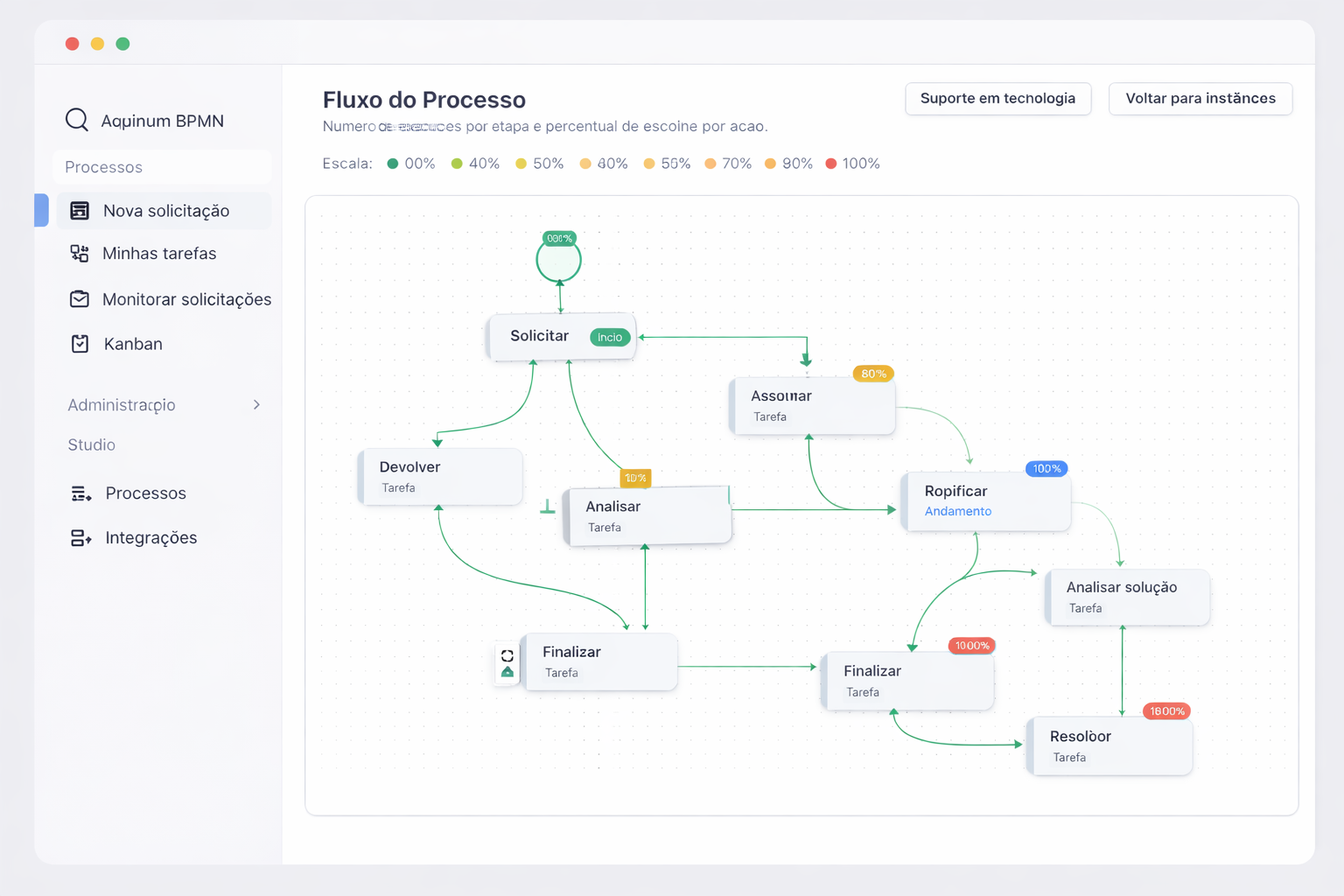The image size is (1344, 896).
Task: Expand the Administração chevron
Action: [x=256, y=405]
